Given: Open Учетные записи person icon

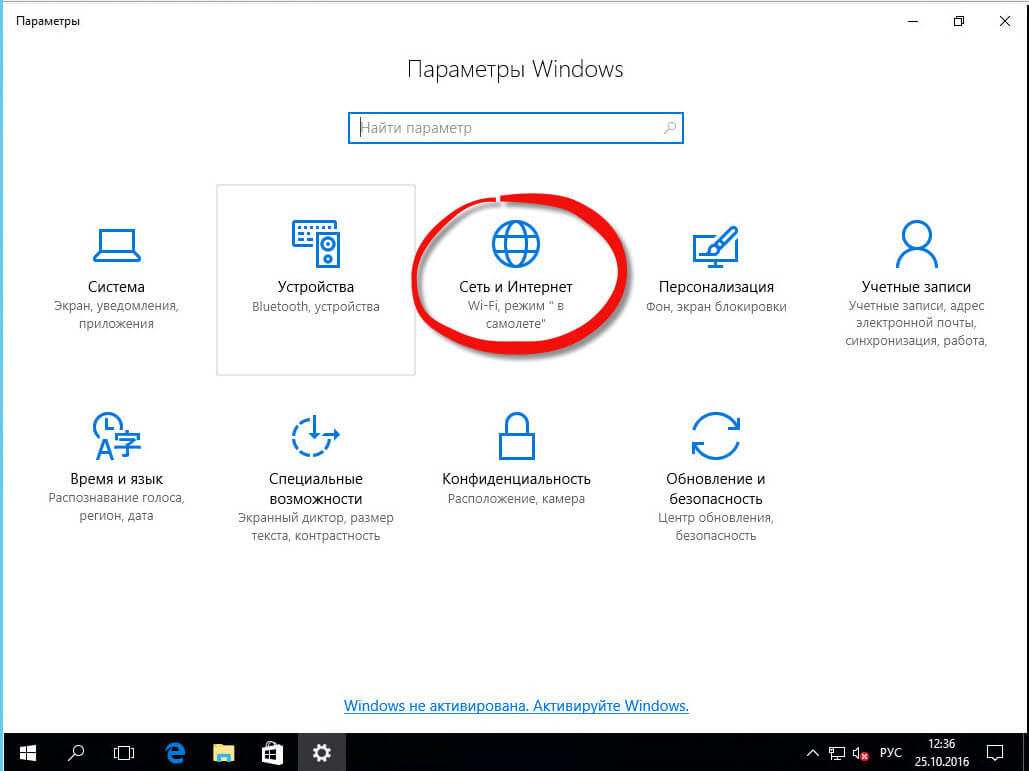Looking at the screenshot, I should pos(916,243).
